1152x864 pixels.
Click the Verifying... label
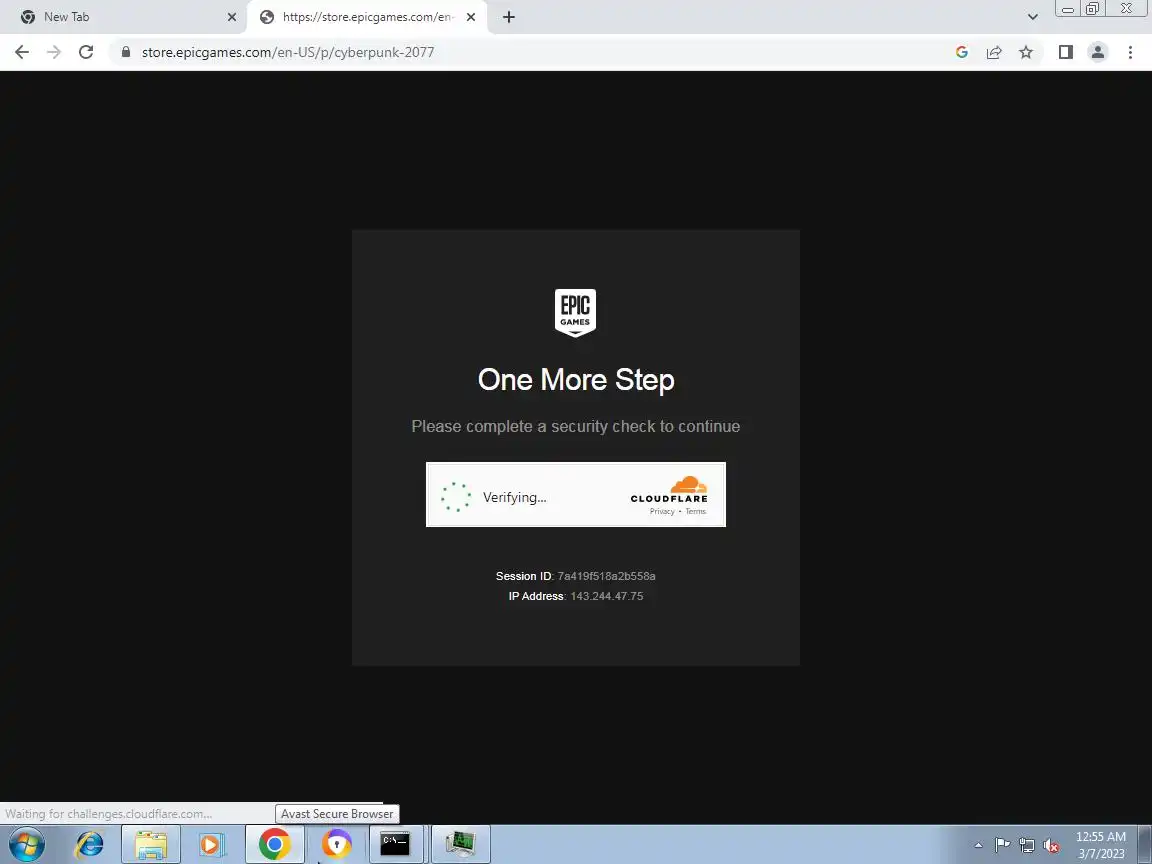coord(514,497)
